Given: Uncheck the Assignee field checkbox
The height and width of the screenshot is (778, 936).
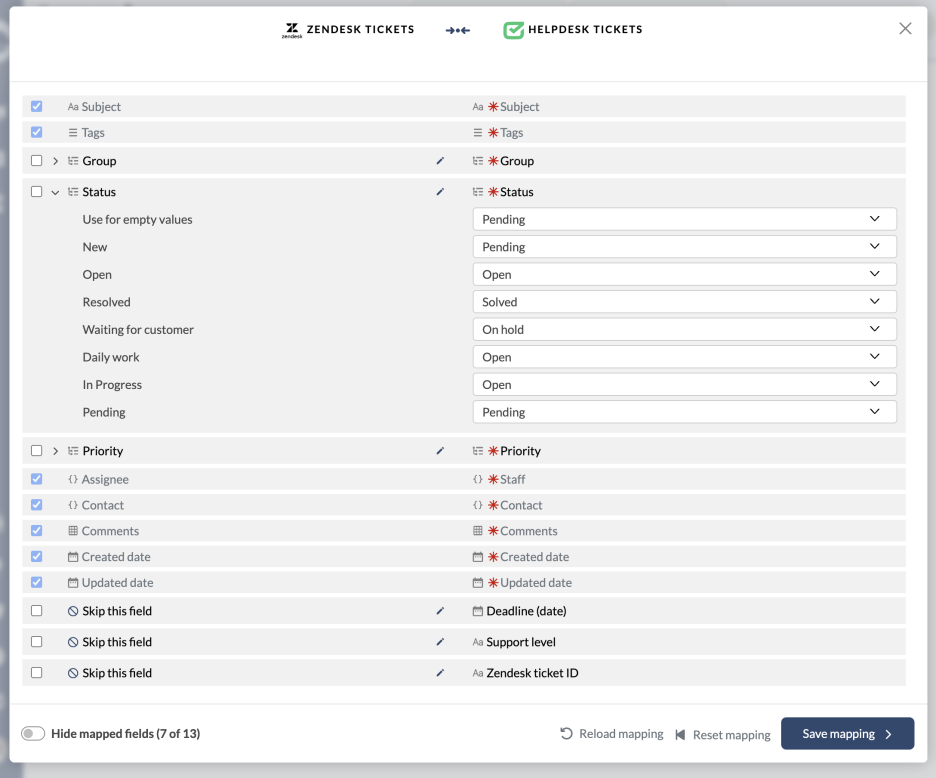Looking at the screenshot, I should click(x=36, y=479).
